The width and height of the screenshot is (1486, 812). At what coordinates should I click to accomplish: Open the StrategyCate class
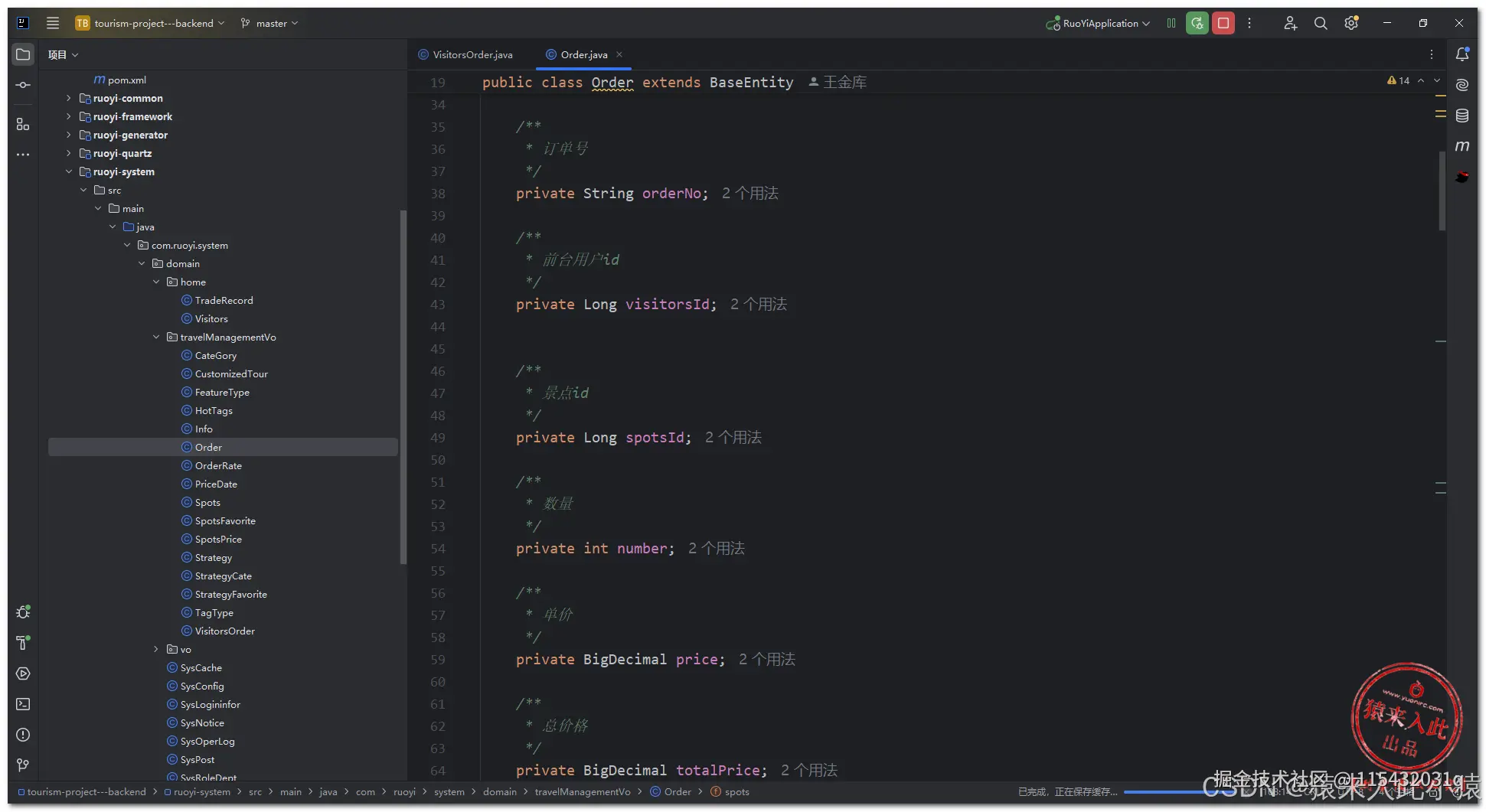click(x=217, y=576)
